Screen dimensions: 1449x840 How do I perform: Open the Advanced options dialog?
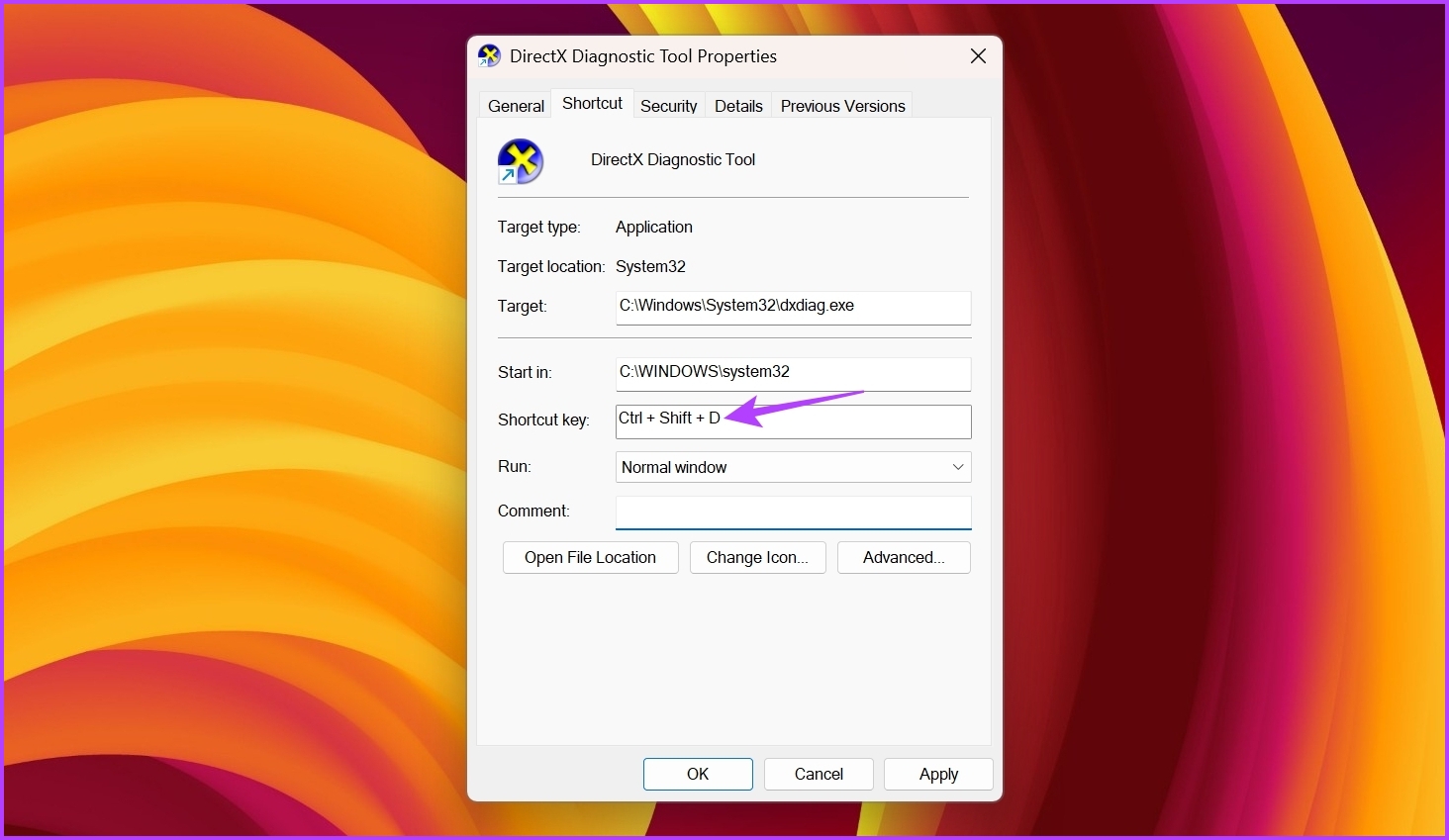tap(903, 557)
